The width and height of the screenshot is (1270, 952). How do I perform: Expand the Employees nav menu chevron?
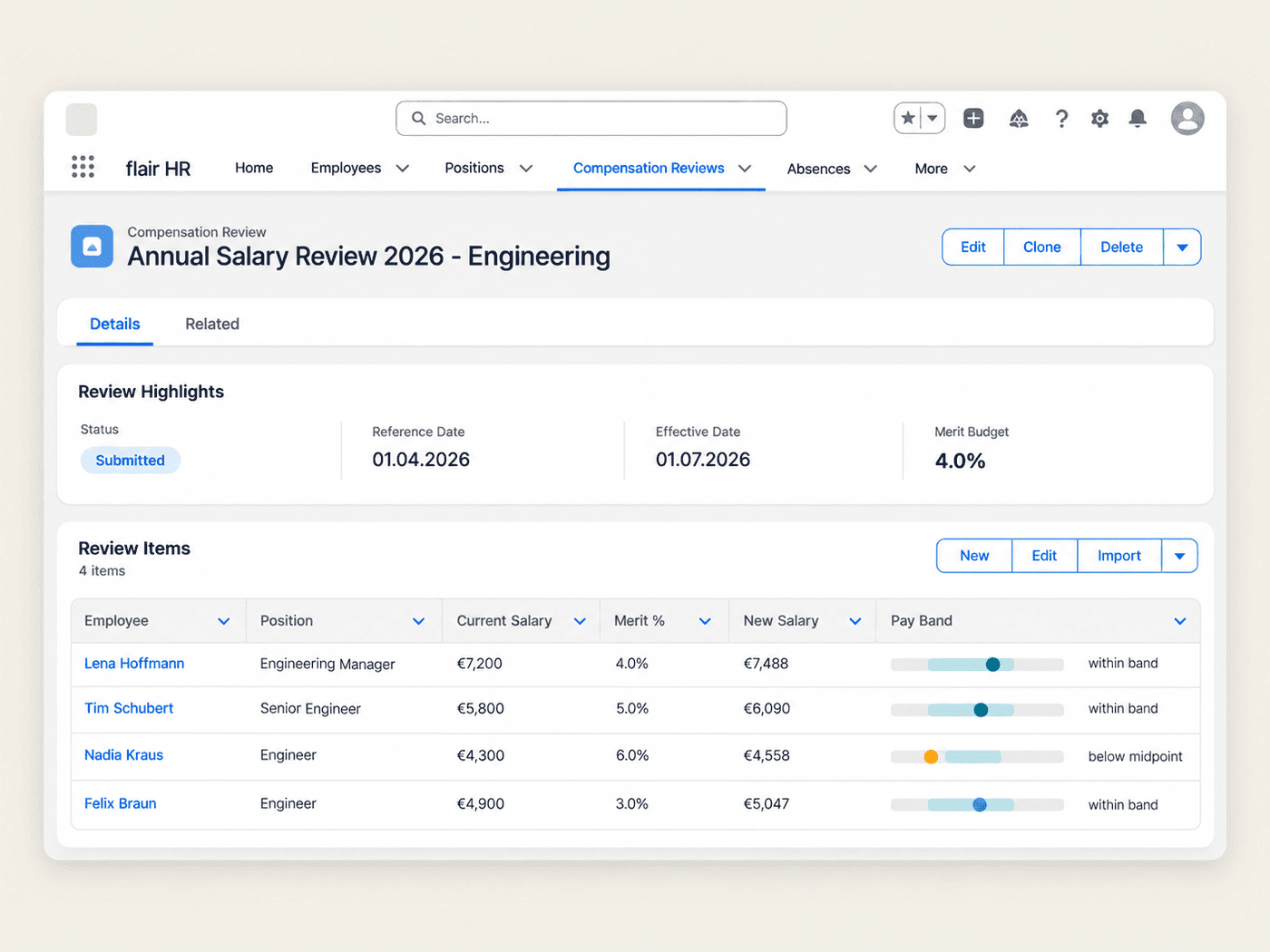403,169
